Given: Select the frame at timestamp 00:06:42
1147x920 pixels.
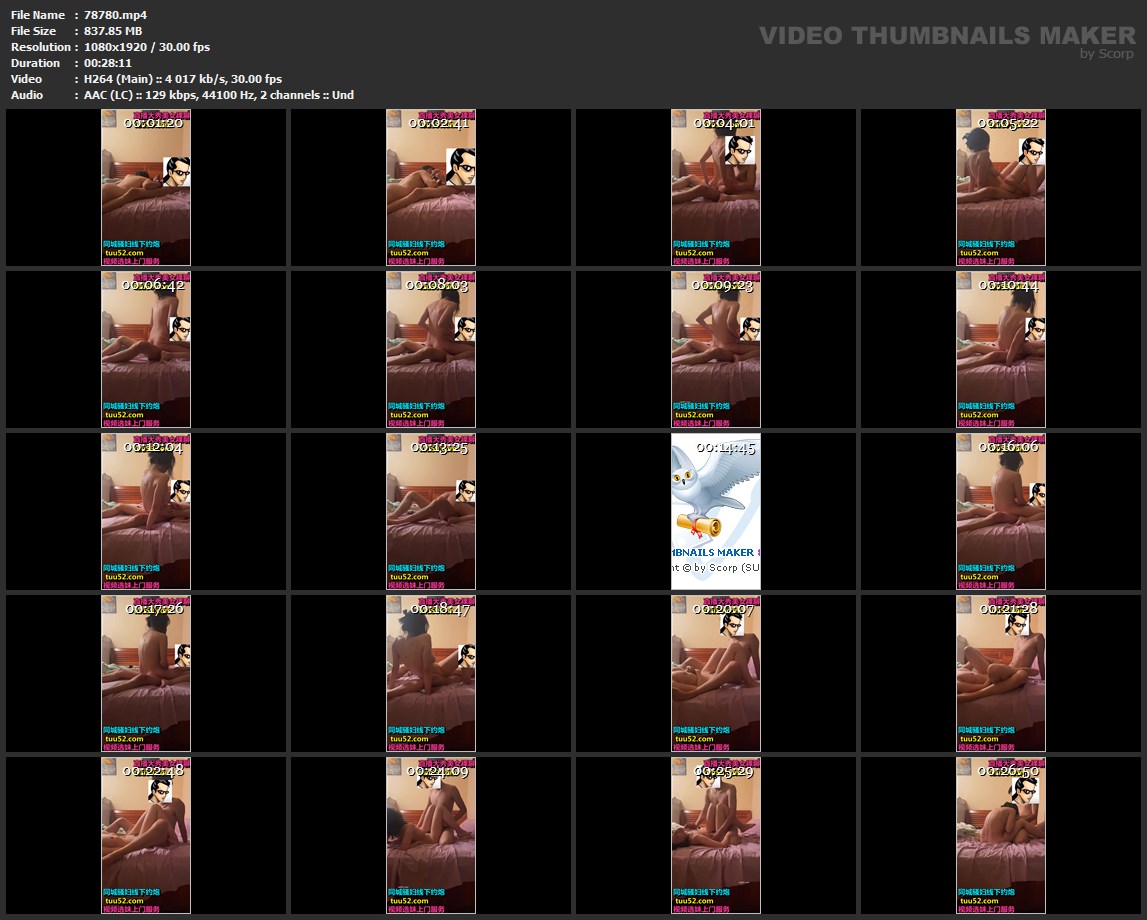Looking at the screenshot, I should 146,349.
